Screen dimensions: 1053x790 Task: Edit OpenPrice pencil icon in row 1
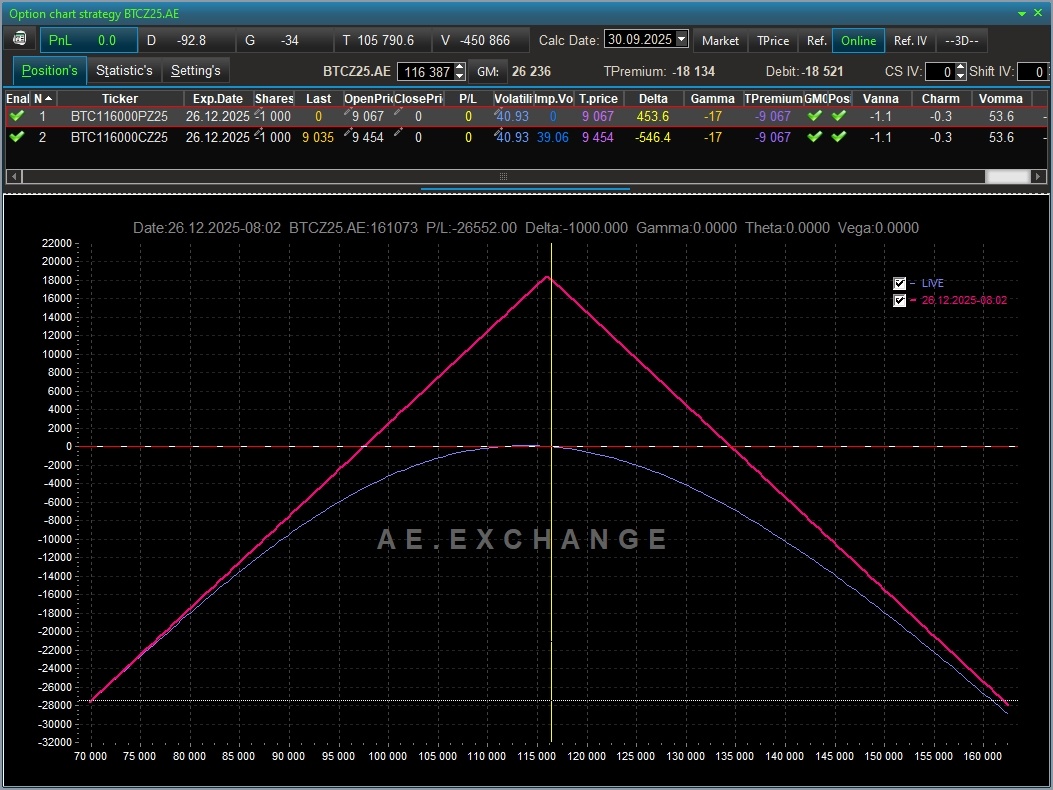point(348,113)
